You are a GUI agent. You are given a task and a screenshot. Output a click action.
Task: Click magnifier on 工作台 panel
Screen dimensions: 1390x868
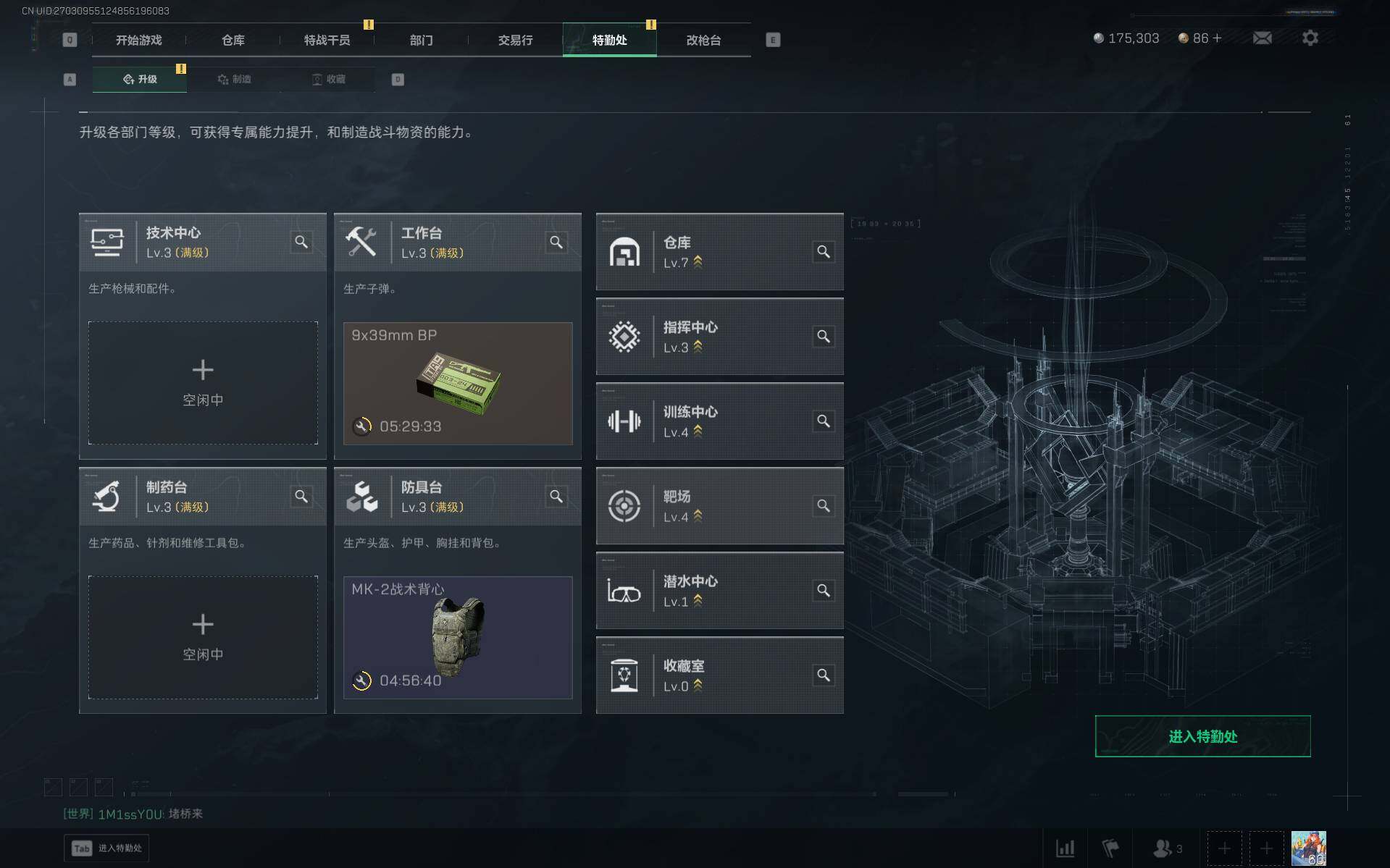(x=556, y=242)
